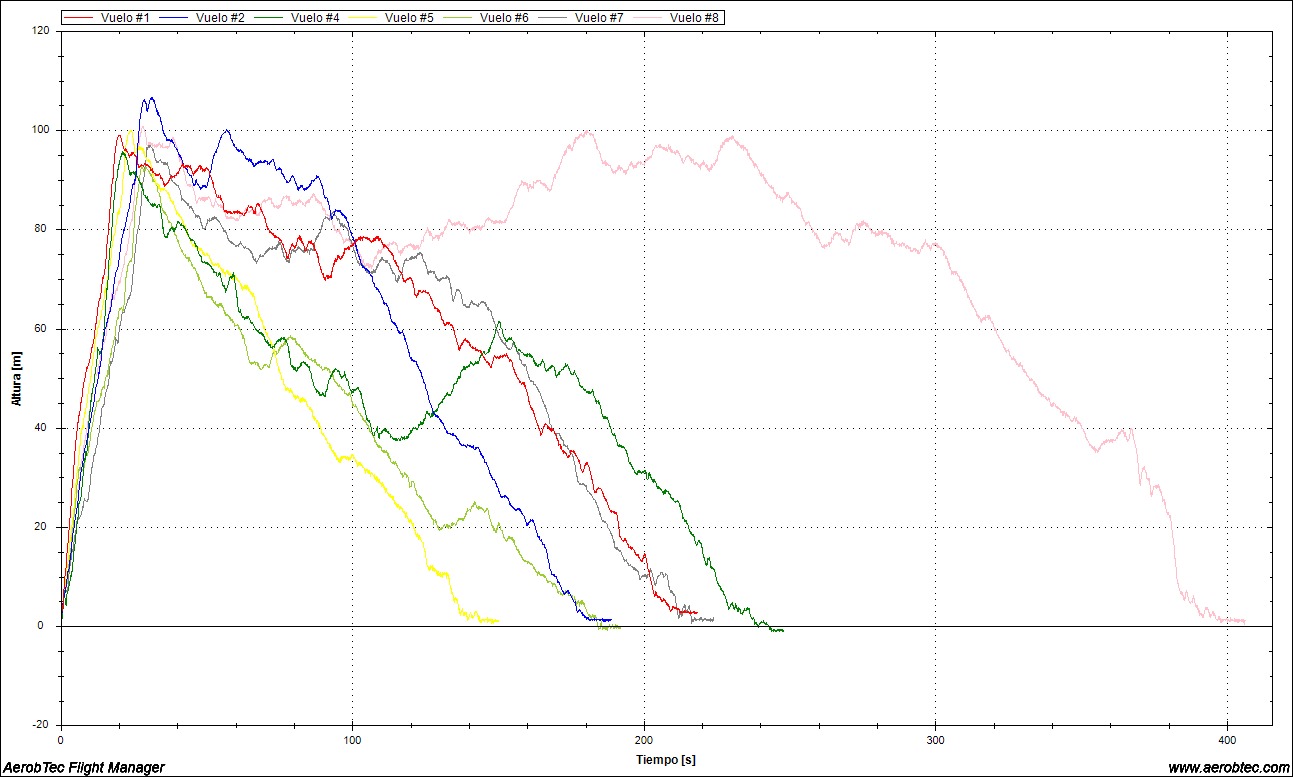The height and width of the screenshot is (777, 1293).
Task: Click the blue curve's highest peak
Action: [x=151, y=98]
